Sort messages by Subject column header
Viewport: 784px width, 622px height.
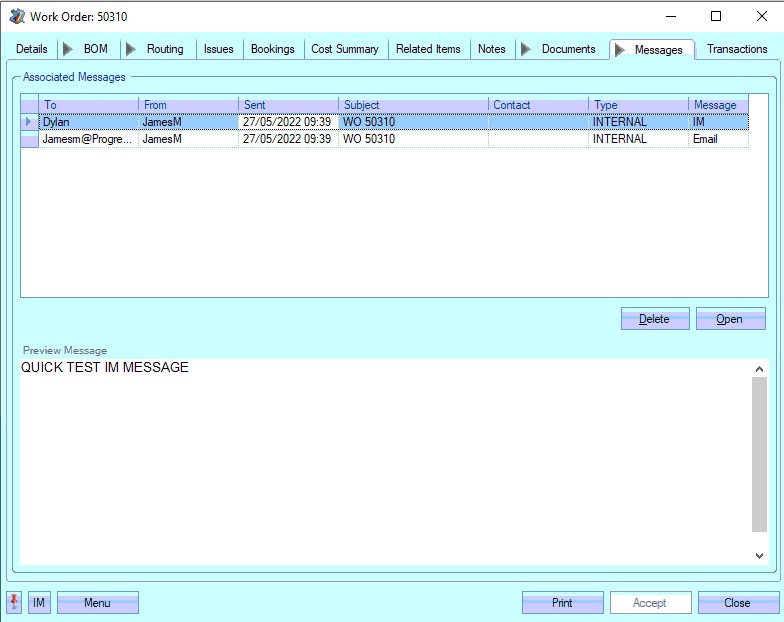point(413,105)
